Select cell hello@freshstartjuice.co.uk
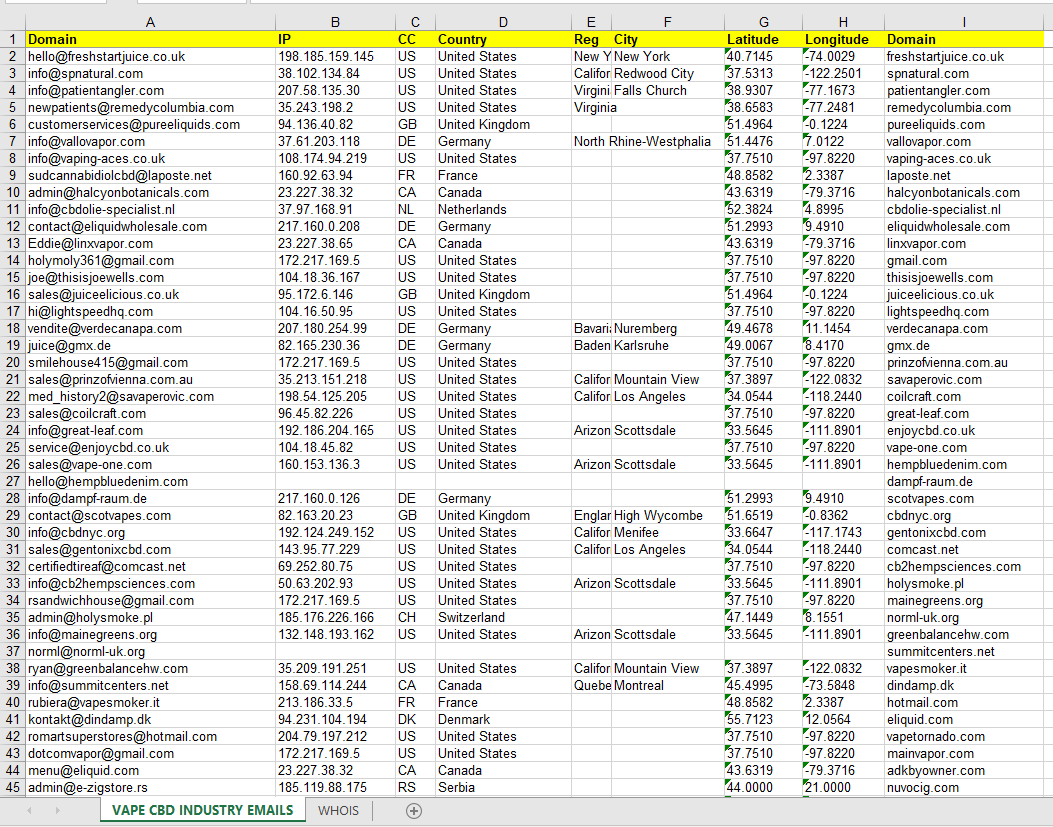Image resolution: width=1053 pixels, height=827 pixels. [150, 56]
